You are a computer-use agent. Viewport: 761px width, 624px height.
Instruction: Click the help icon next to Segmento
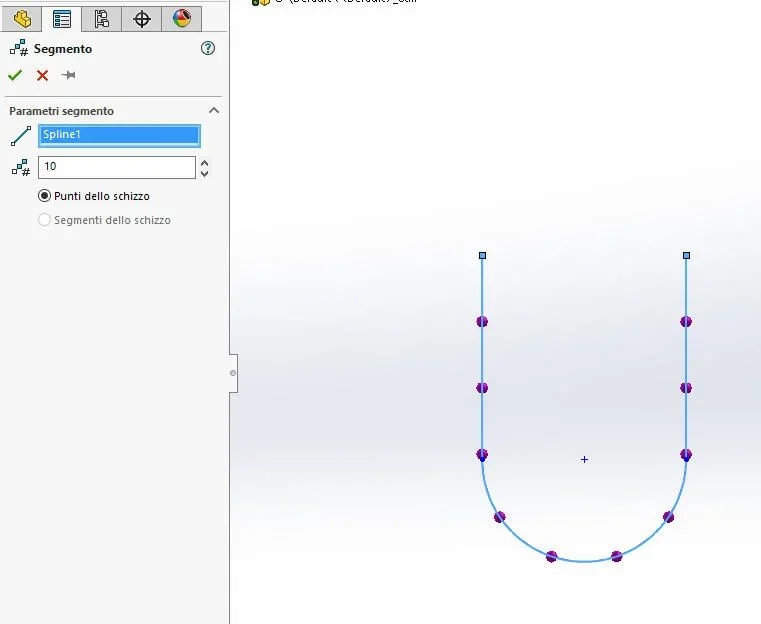(208, 48)
